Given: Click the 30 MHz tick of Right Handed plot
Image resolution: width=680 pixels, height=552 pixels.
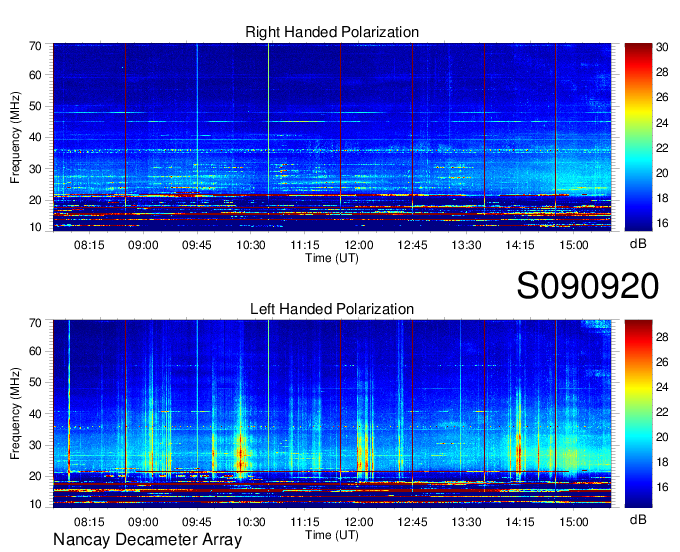Looking at the screenshot, I should pos(35,169).
